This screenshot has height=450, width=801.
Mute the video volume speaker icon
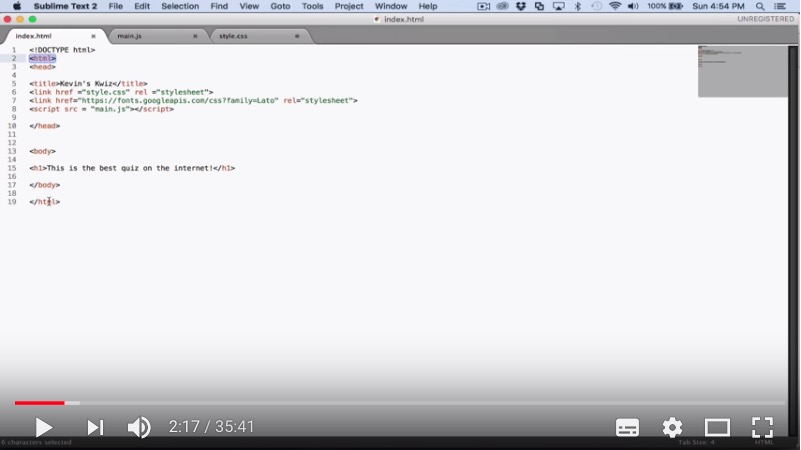click(x=139, y=428)
